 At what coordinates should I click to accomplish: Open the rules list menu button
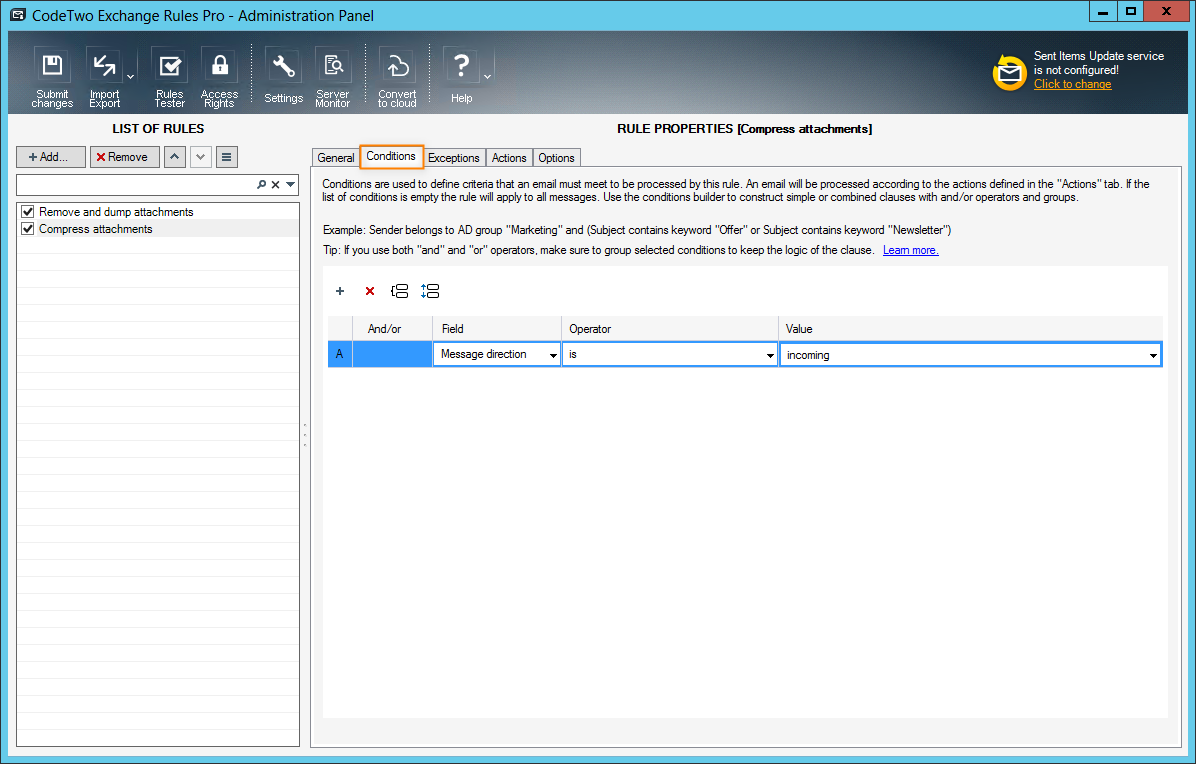227,157
